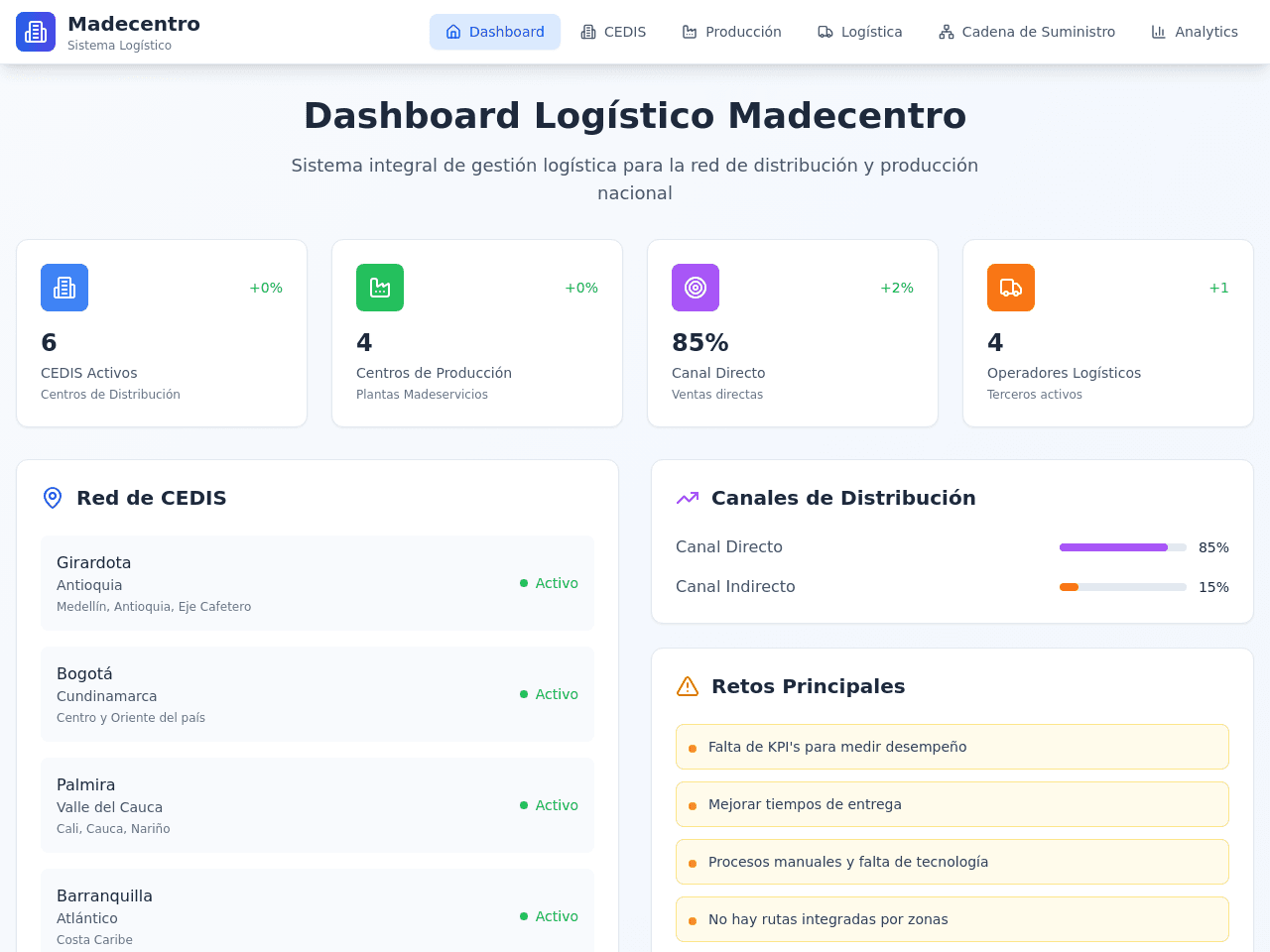Click the 85% value on Canal Directo card

click(x=700, y=343)
